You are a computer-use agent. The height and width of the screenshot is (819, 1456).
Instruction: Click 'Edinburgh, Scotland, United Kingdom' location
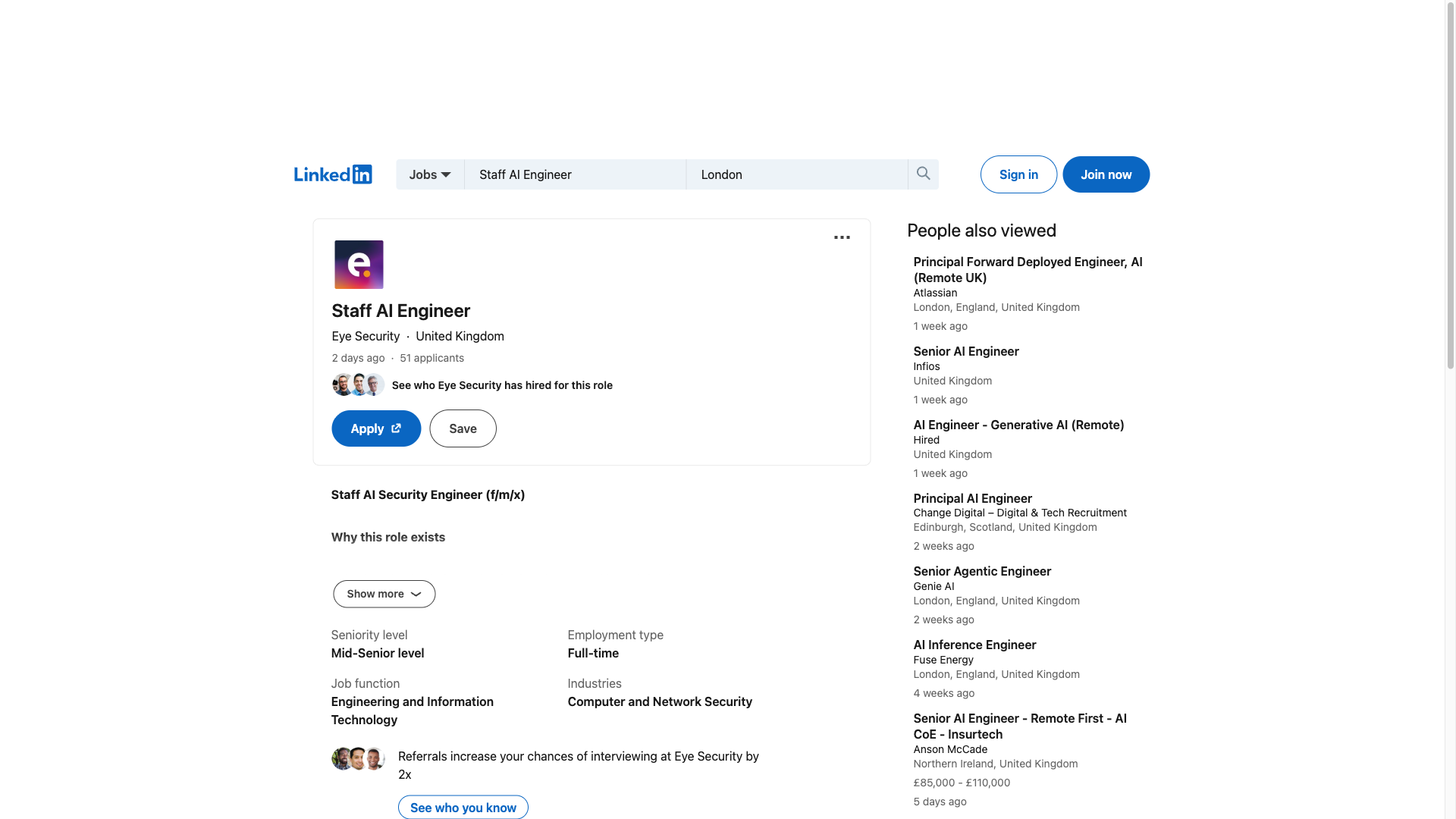point(1005,527)
